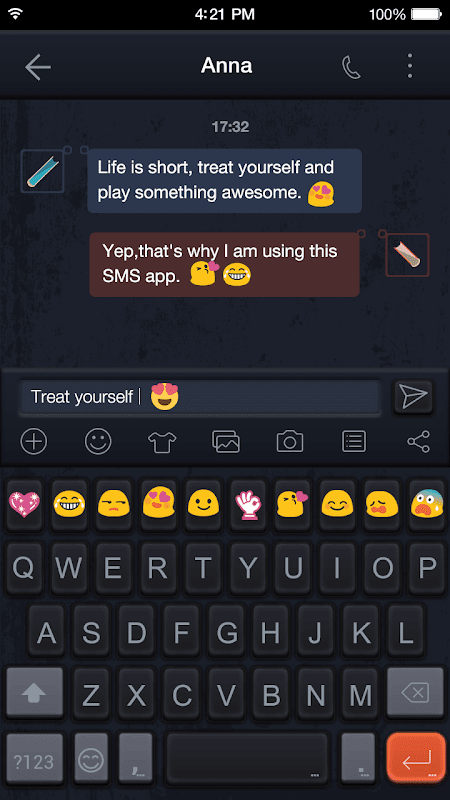Call Anna using the phone icon
The image size is (450, 800).
pos(351,67)
